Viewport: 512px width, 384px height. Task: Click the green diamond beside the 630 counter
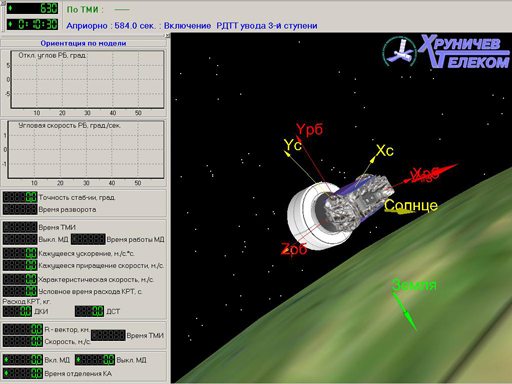pyautogui.click(x=10, y=8)
